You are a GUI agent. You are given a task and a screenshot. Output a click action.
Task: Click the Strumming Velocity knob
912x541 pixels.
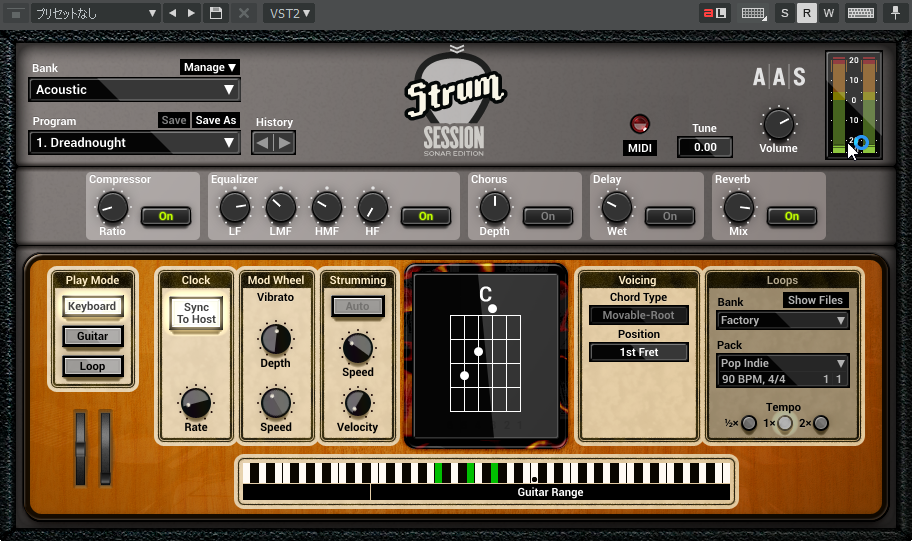click(358, 403)
